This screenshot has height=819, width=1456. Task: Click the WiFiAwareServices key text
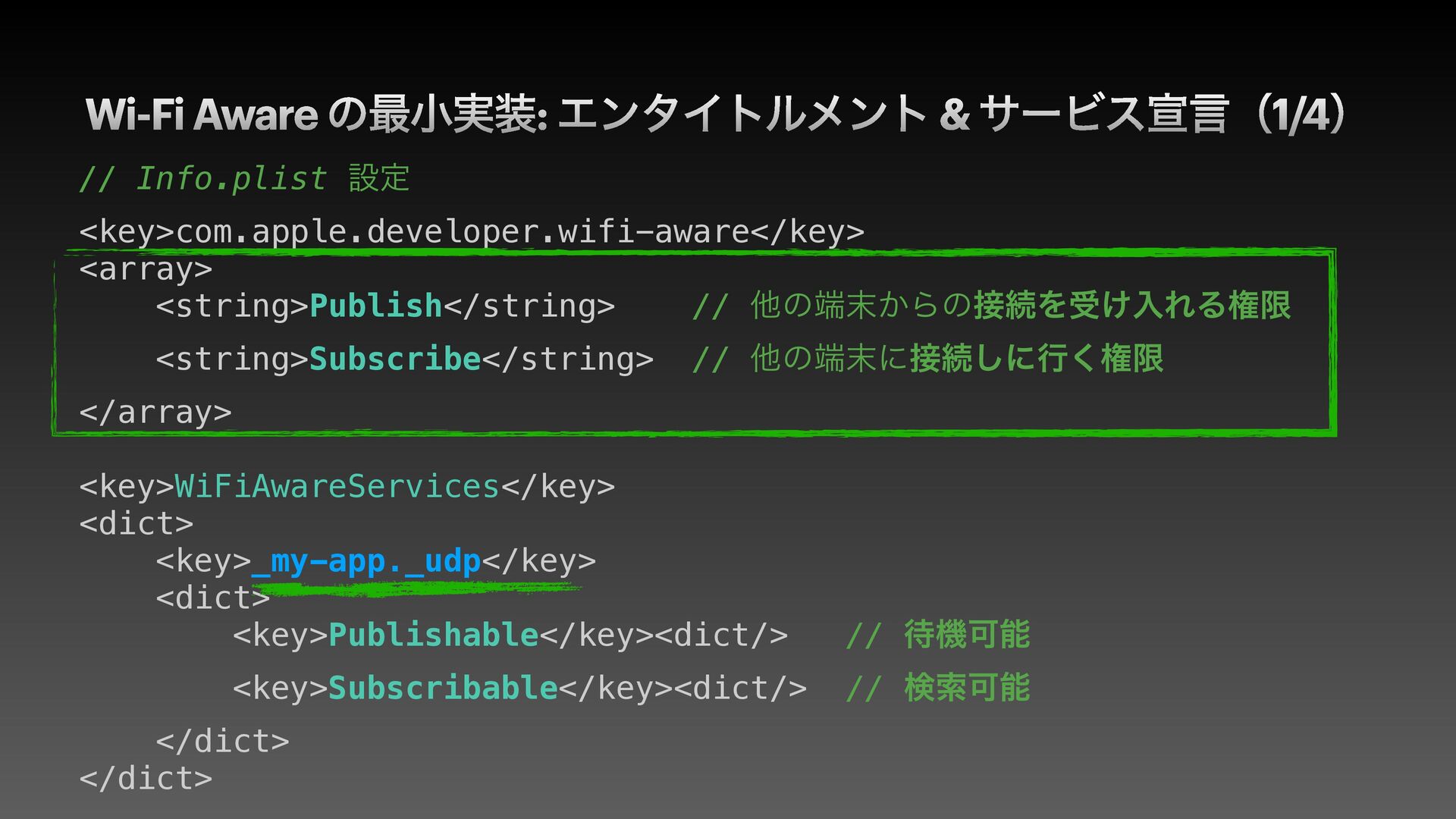[x=337, y=486]
